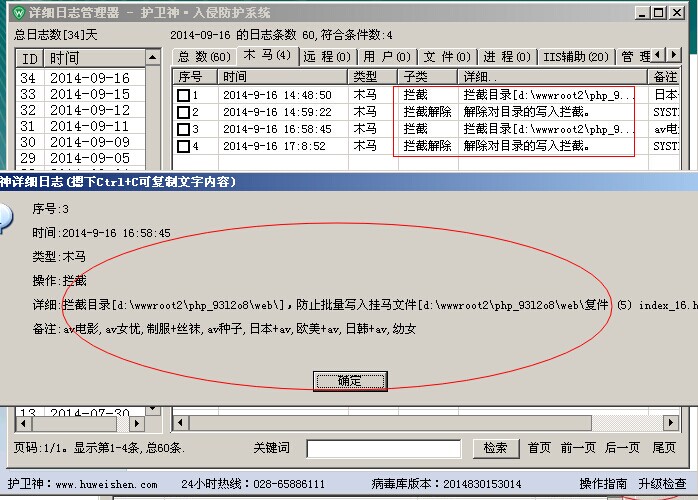Click the 检索 search button
698x500 pixels.
click(x=495, y=449)
